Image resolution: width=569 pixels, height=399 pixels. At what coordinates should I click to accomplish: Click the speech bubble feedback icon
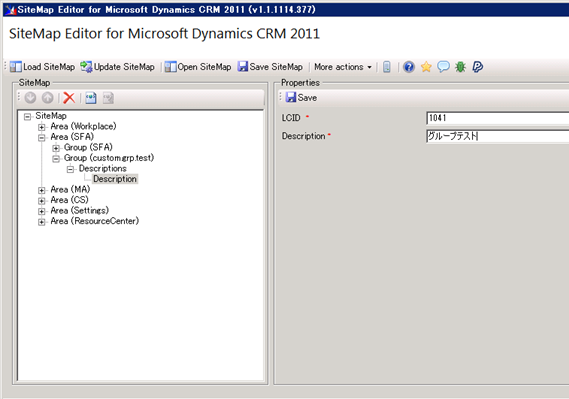tap(443, 67)
